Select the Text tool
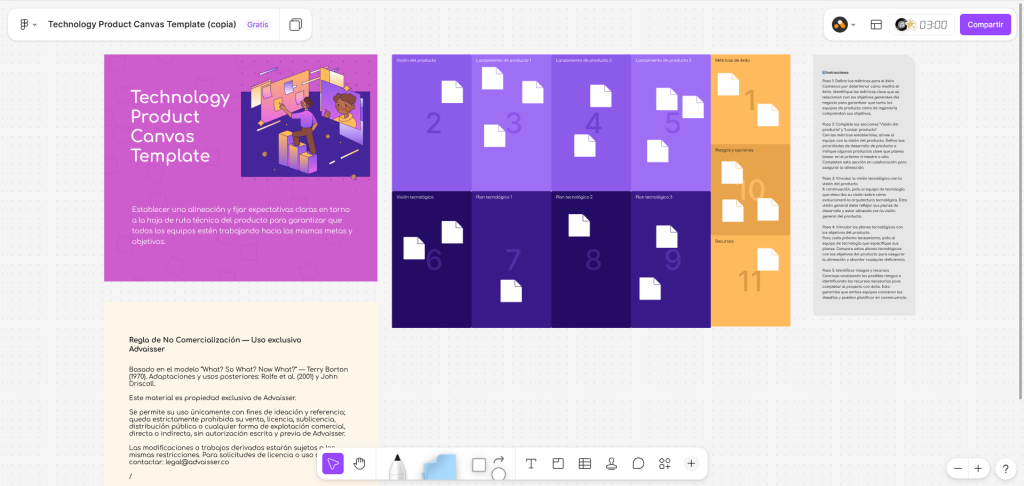This screenshot has width=1024, height=486. [531, 463]
